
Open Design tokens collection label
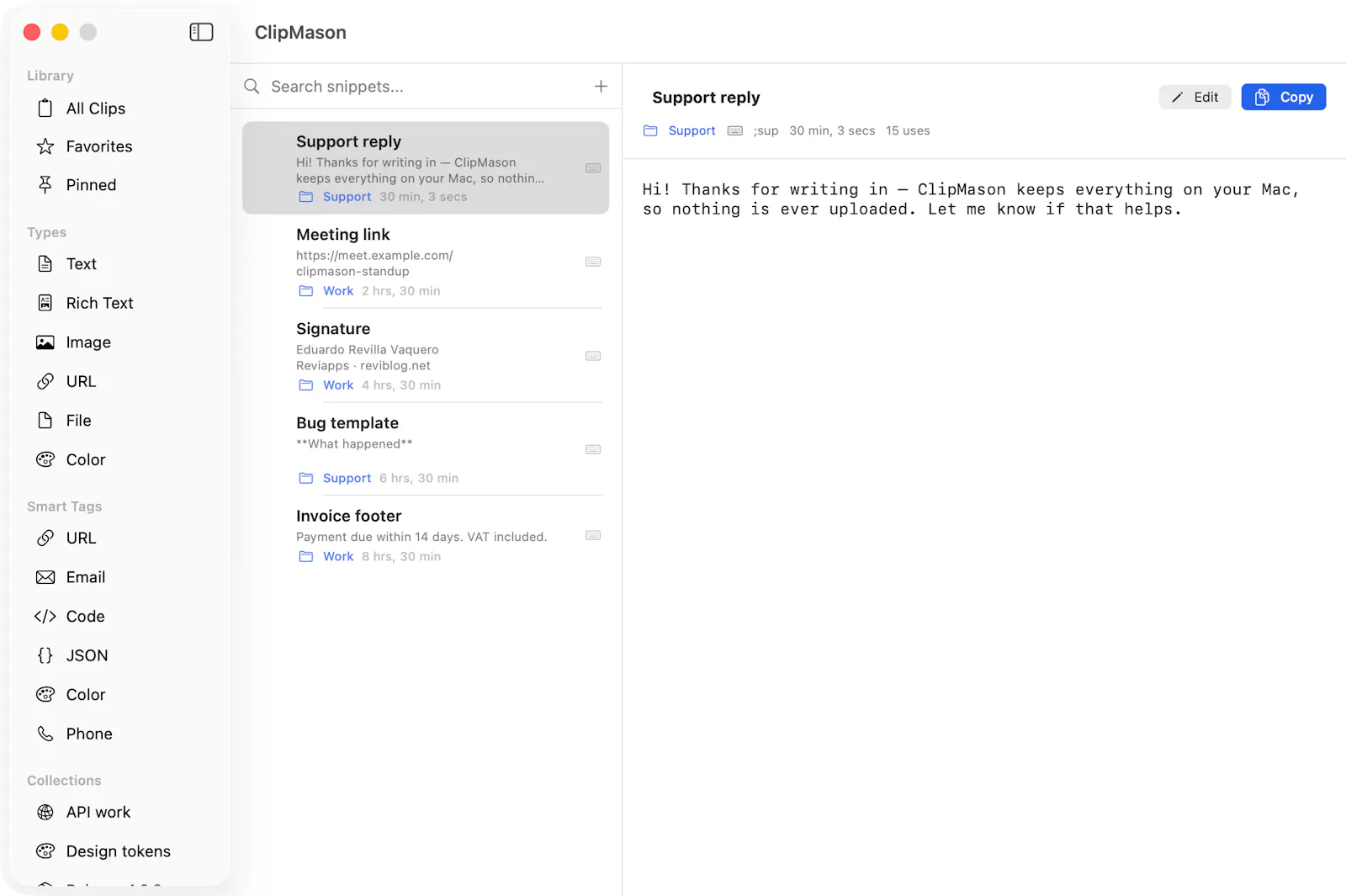[x=119, y=851]
